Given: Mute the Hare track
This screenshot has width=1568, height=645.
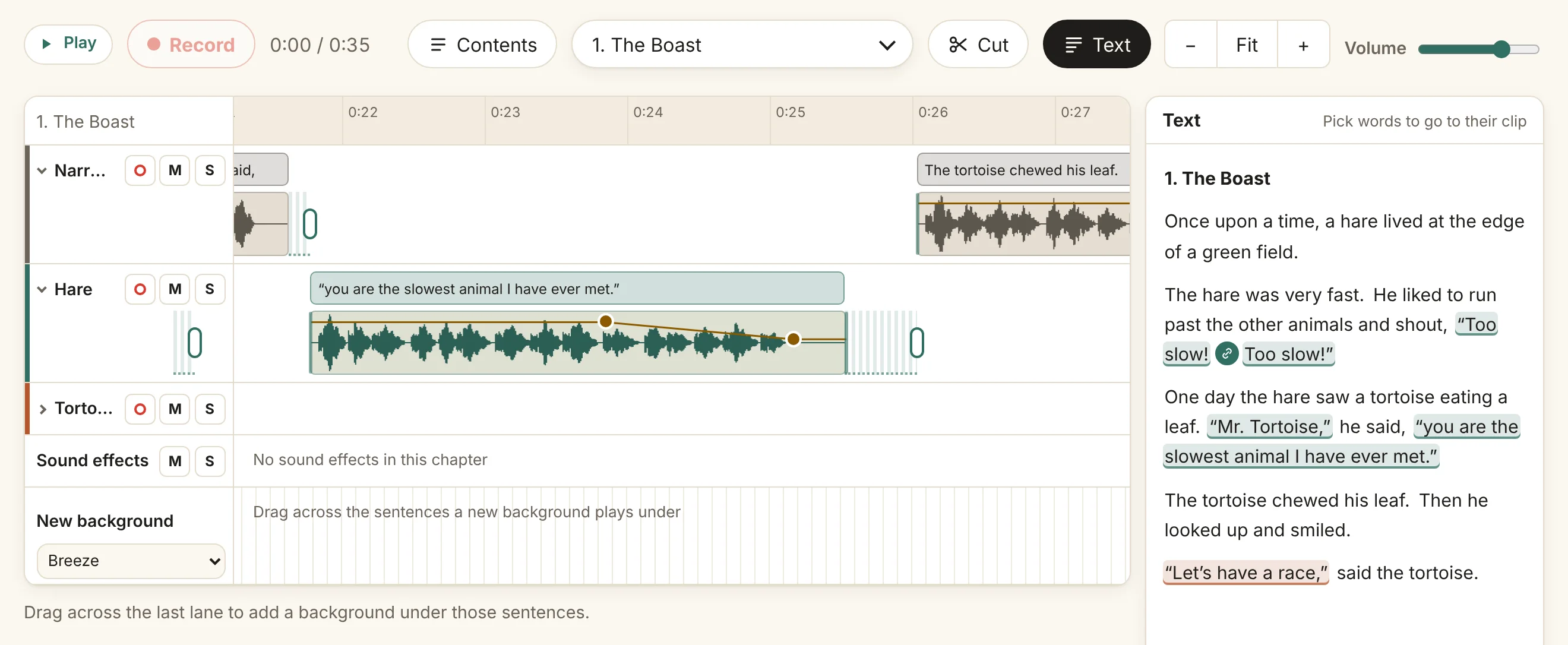Looking at the screenshot, I should [x=175, y=289].
